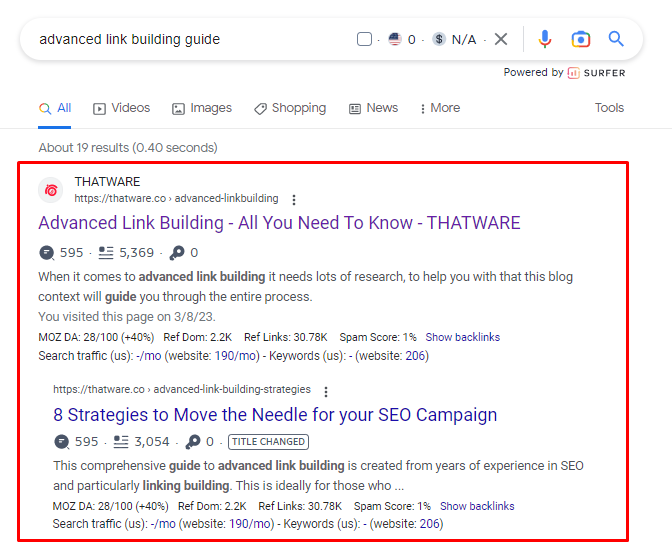Click word count icon next to 5,369
This screenshot has height=546, width=672.
(x=106, y=253)
